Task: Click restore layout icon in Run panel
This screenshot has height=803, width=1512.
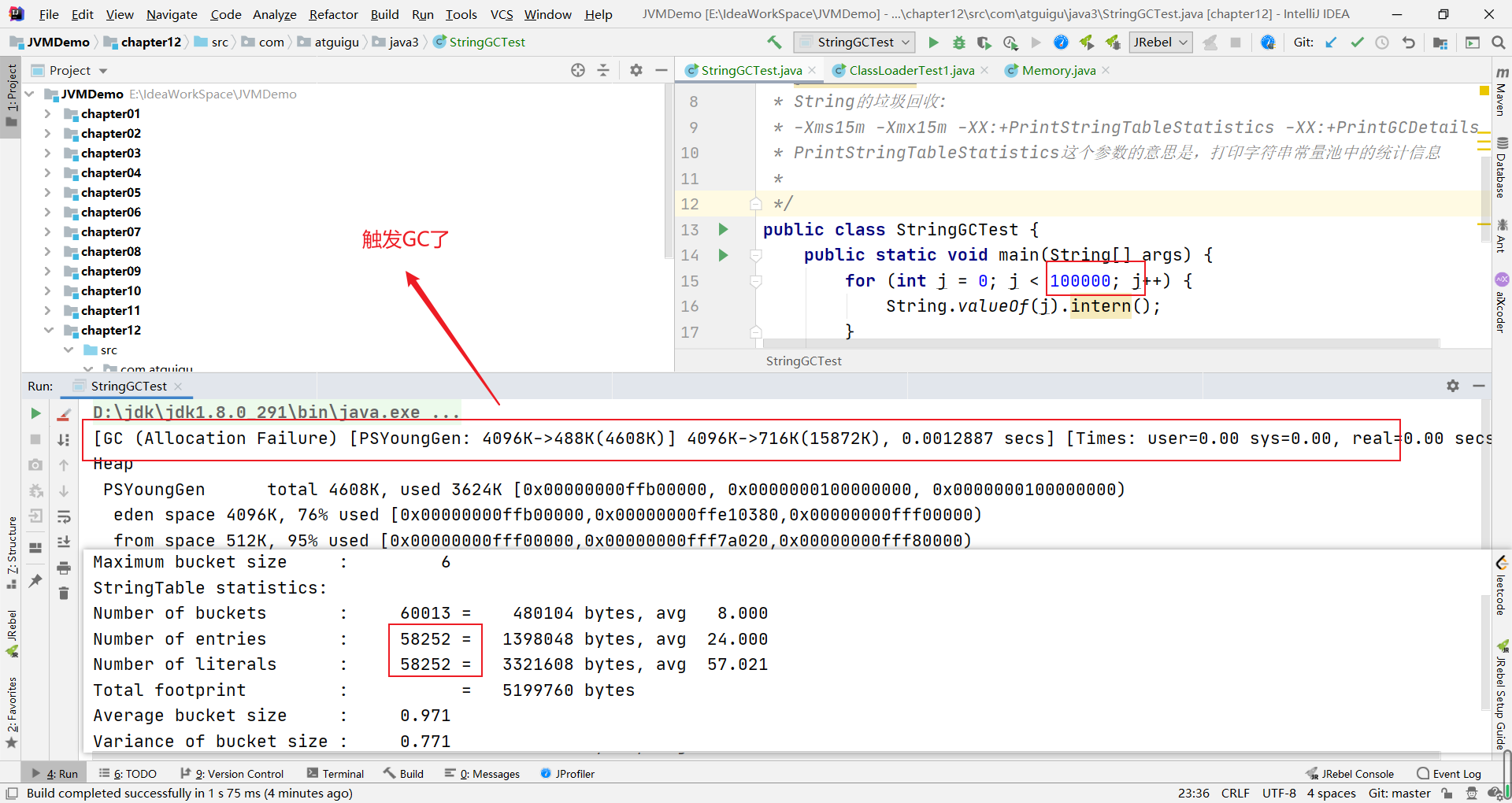Action: [x=35, y=548]
